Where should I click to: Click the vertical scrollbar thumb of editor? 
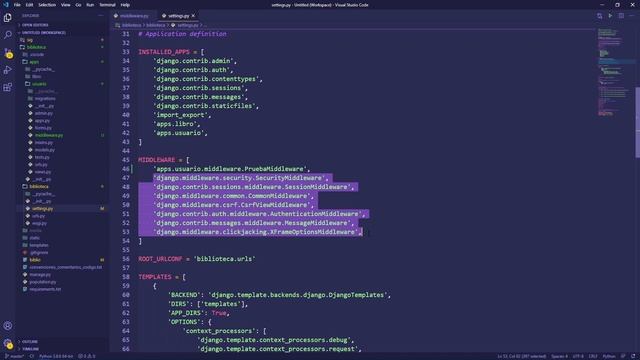pyautogui.click(x=638, y=122)
